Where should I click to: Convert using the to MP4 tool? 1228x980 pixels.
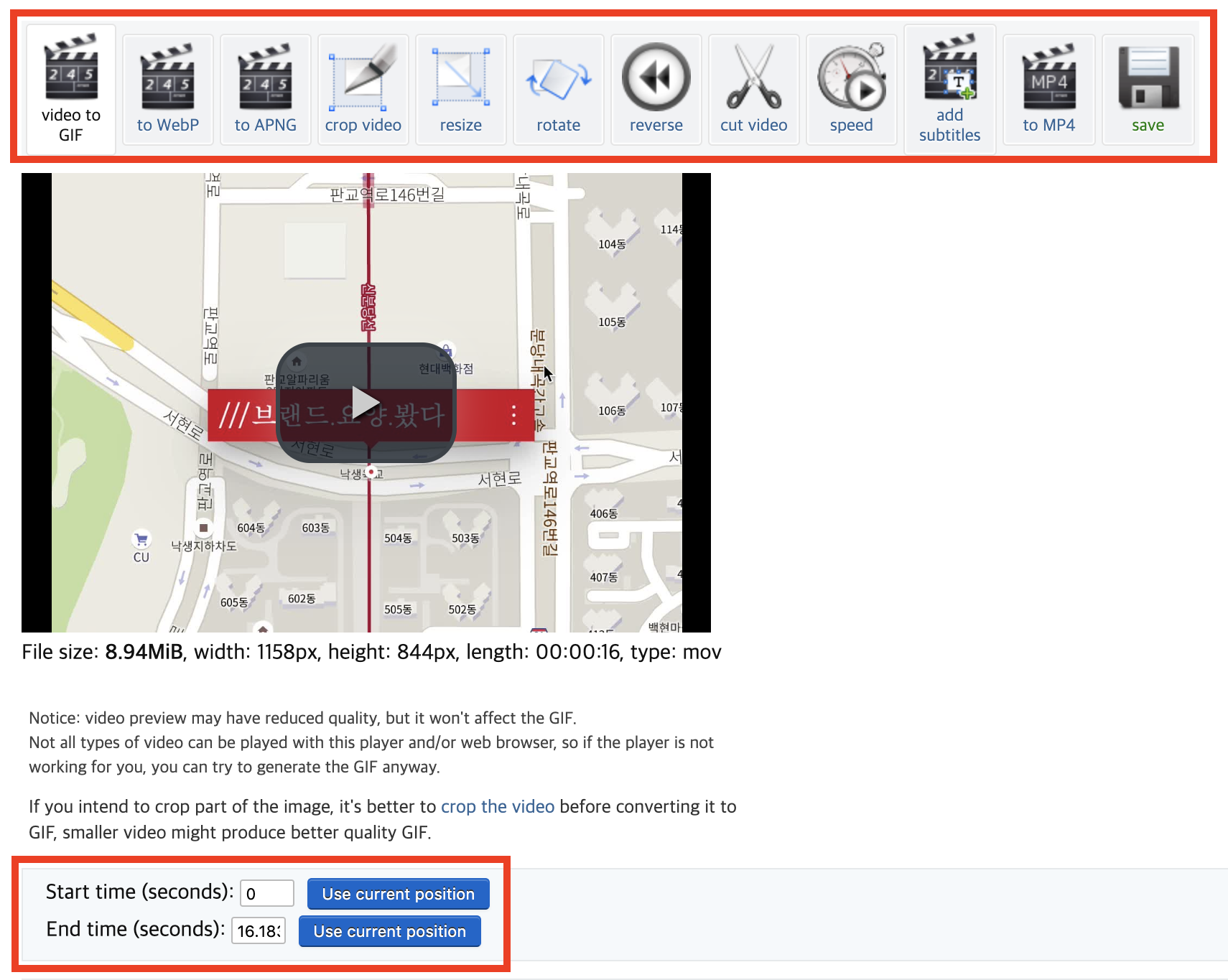tap(1049, 89)
